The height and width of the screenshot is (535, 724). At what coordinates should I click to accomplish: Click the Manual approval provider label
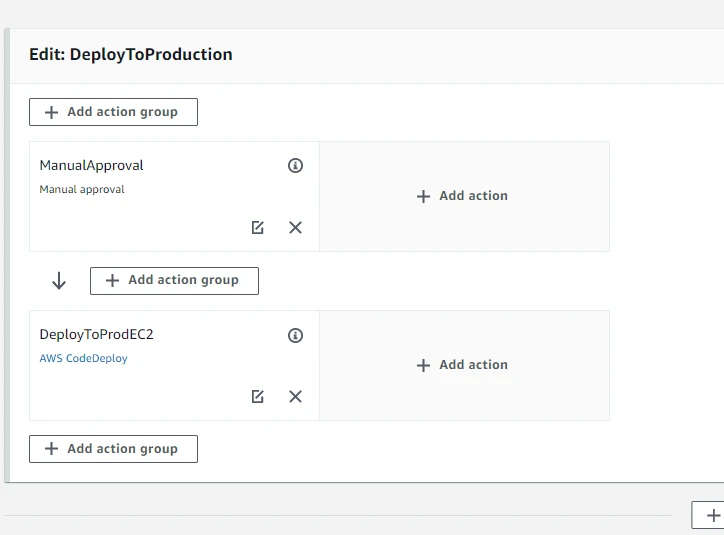click(82, 189)
